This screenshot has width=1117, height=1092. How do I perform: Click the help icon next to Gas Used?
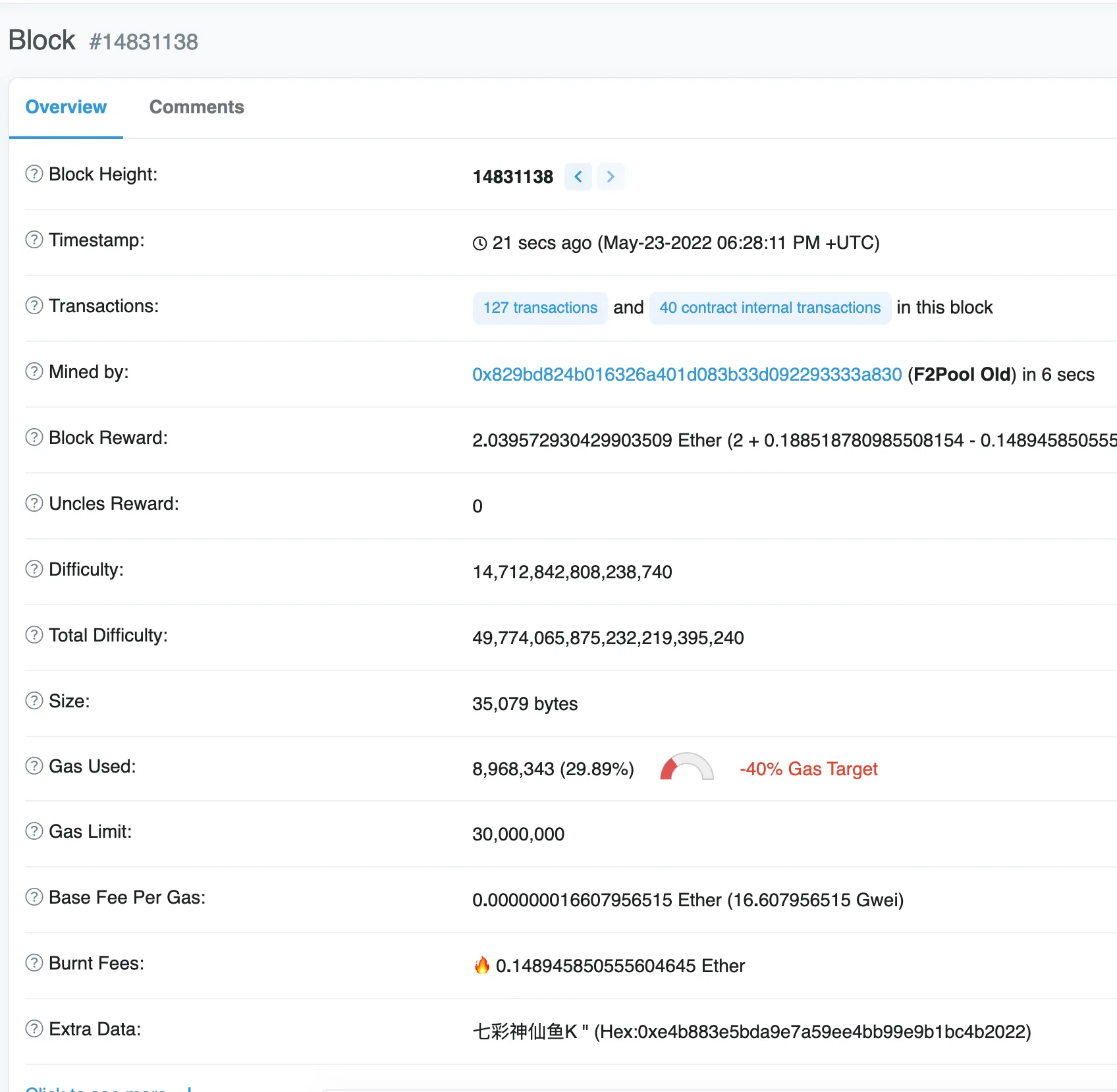(34, 766)
